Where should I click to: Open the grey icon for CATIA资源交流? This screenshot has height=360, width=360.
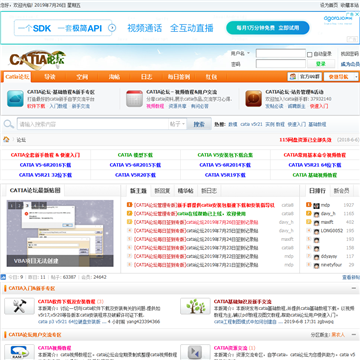[x=195, y=352]
